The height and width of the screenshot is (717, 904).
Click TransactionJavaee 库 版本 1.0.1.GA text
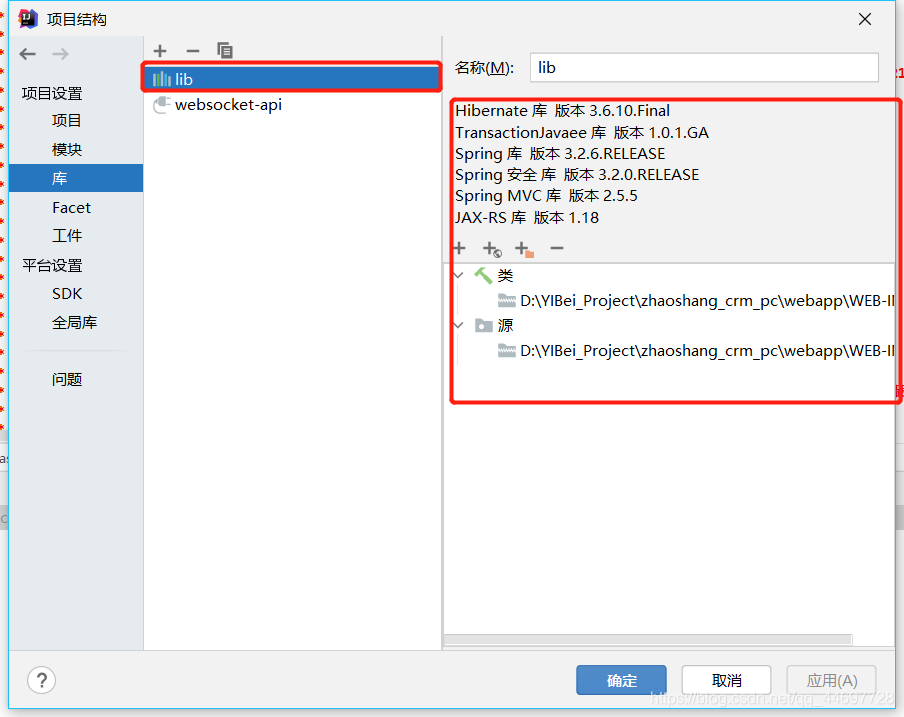coord(582,133)
